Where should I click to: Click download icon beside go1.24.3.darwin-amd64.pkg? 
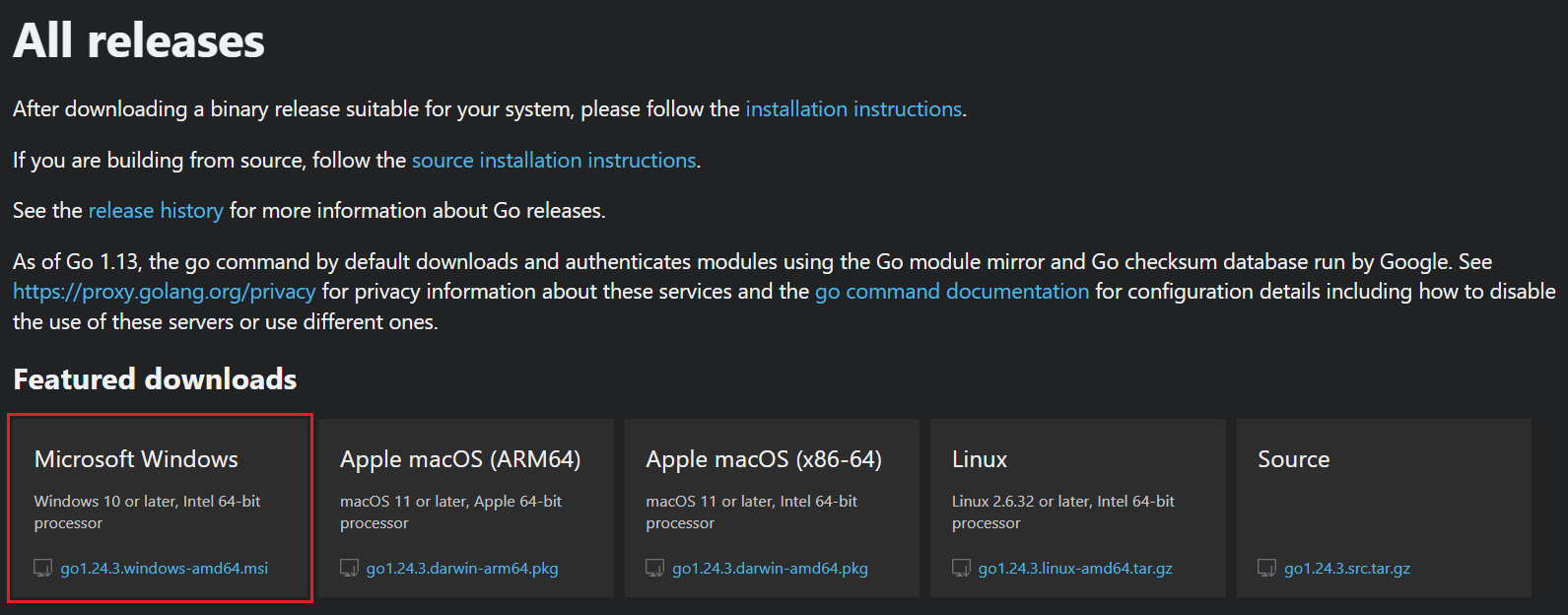pos(654,568)
